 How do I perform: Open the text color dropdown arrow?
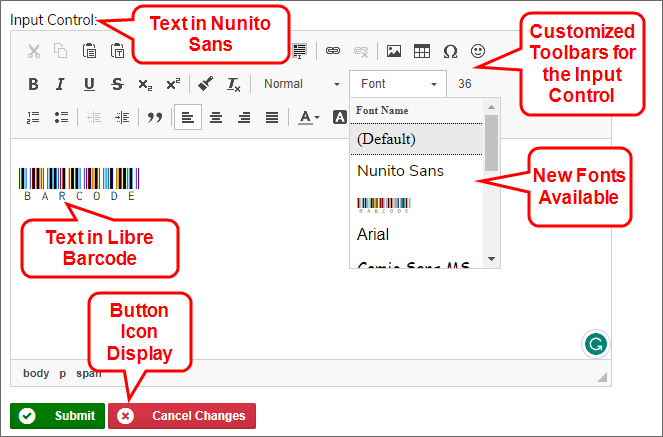click(318, 118)
